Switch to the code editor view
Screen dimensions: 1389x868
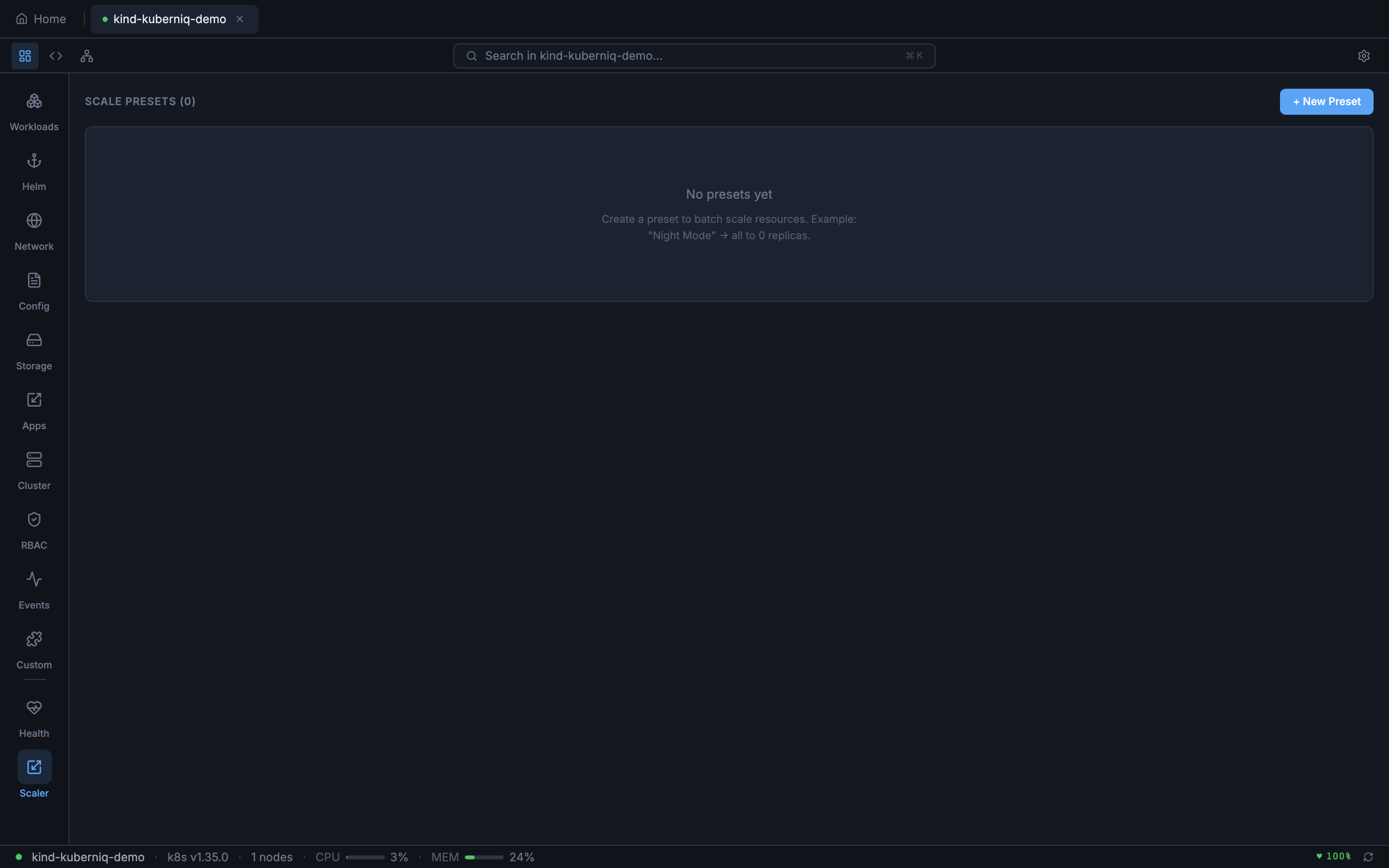click(x=55, y=55)
